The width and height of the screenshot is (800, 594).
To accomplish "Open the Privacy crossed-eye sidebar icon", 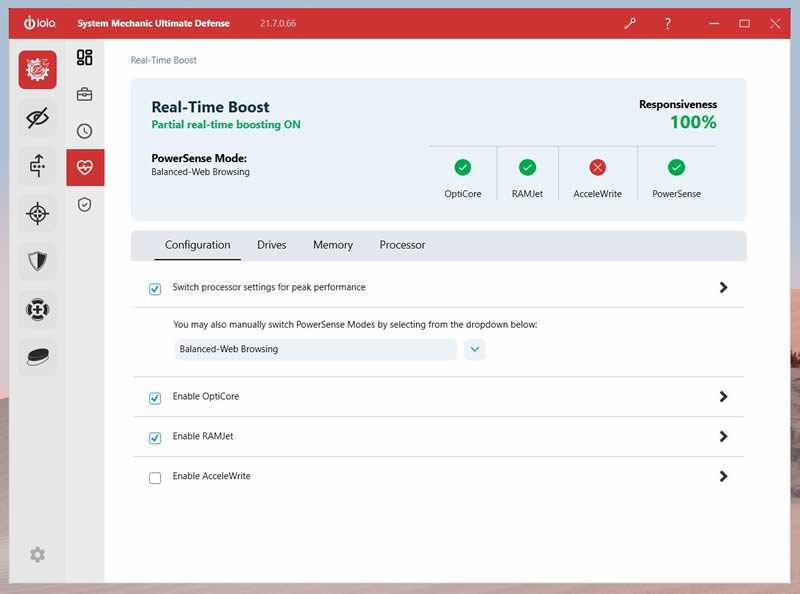I will click(x=37, y=118).
